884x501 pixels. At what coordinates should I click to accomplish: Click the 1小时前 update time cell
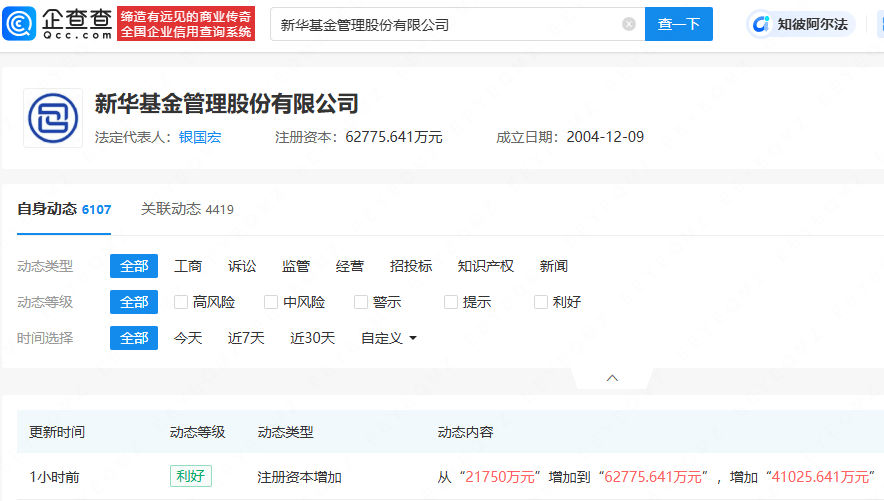54,477
